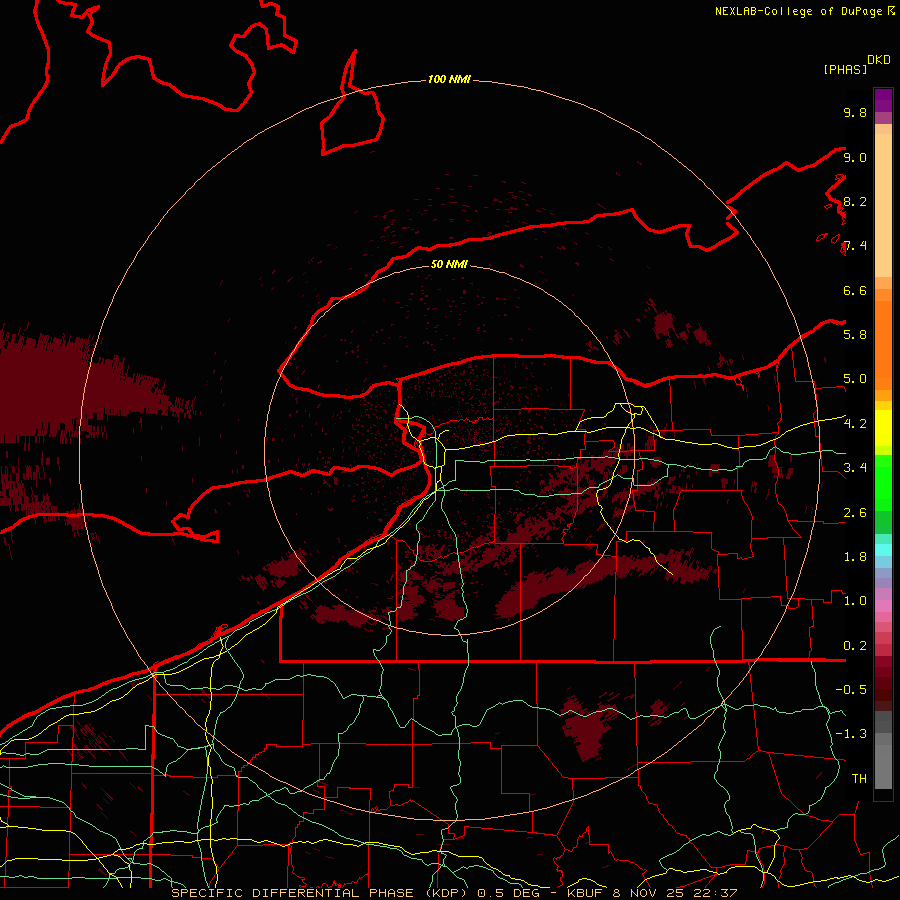Viewport: 900px width, 900px height.
Task: Click the 1.0 value on the color scale
Action: (855, 601)
